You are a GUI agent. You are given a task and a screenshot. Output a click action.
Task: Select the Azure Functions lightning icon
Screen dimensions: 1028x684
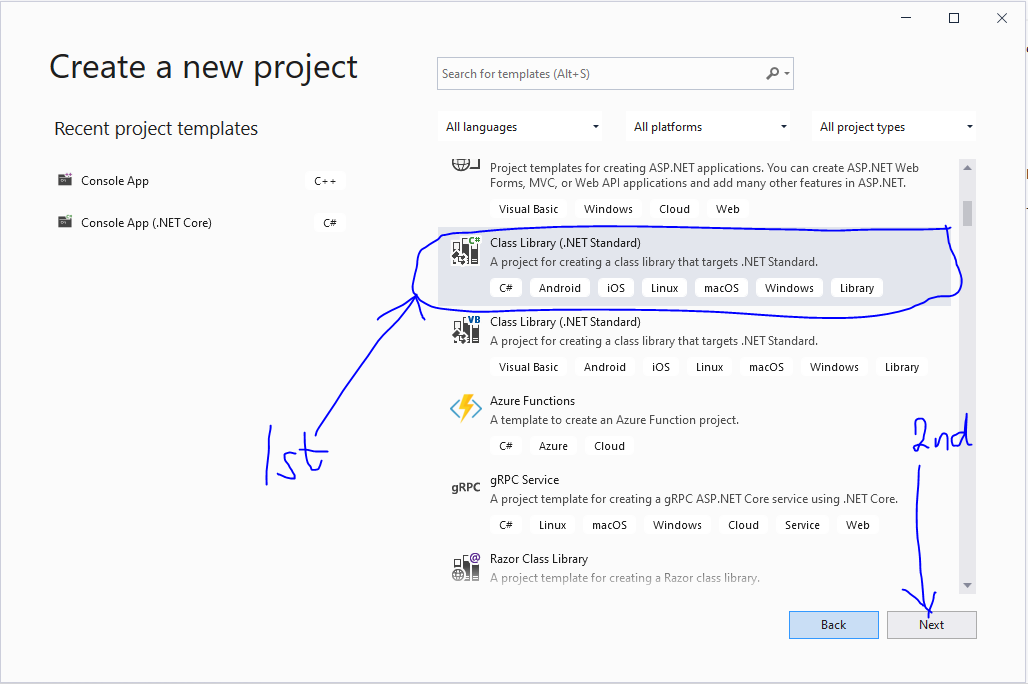pyautogui.click(x=465, y=408)
